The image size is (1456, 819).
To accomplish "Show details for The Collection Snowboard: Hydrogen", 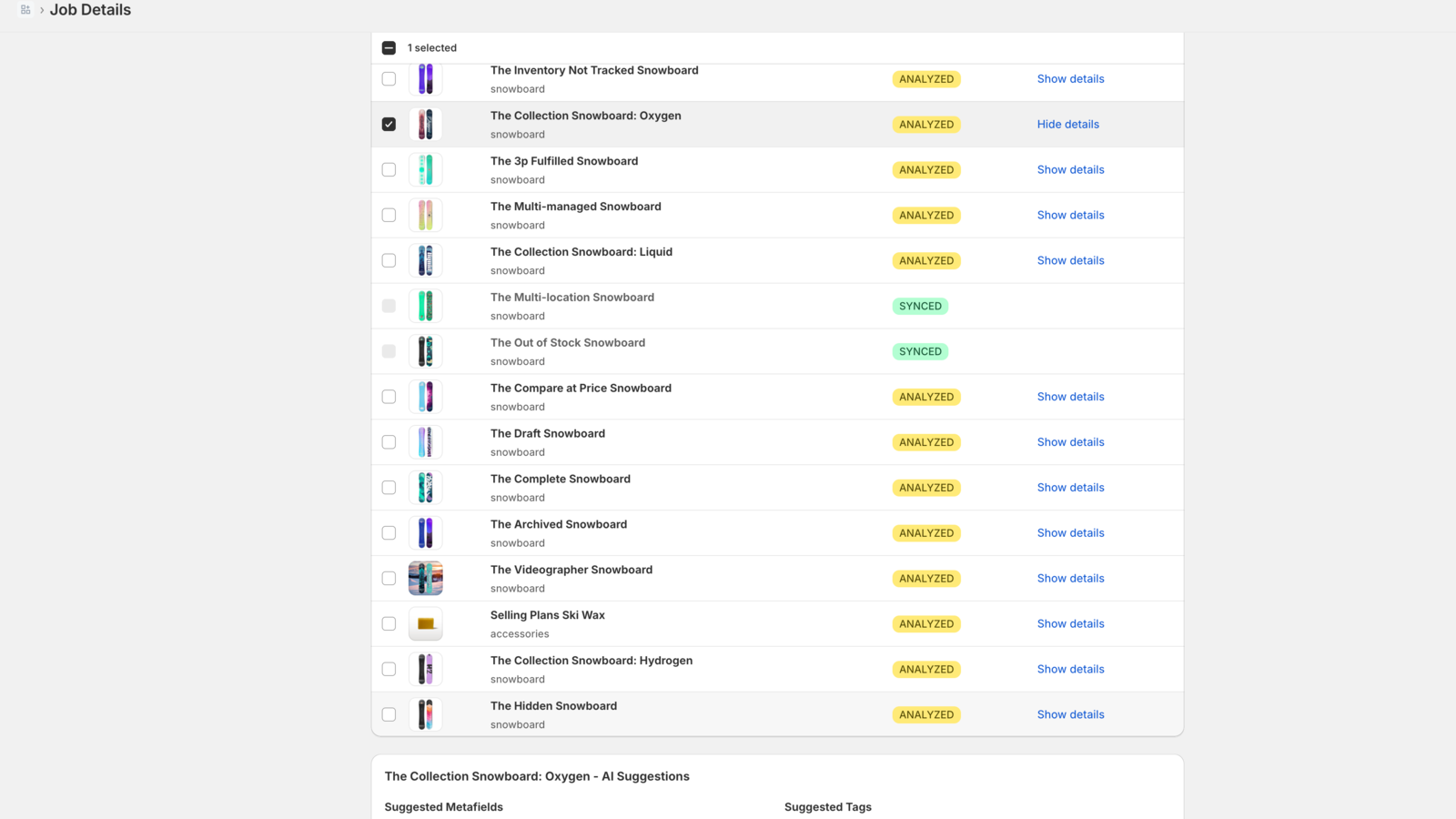I will 1070,670.
